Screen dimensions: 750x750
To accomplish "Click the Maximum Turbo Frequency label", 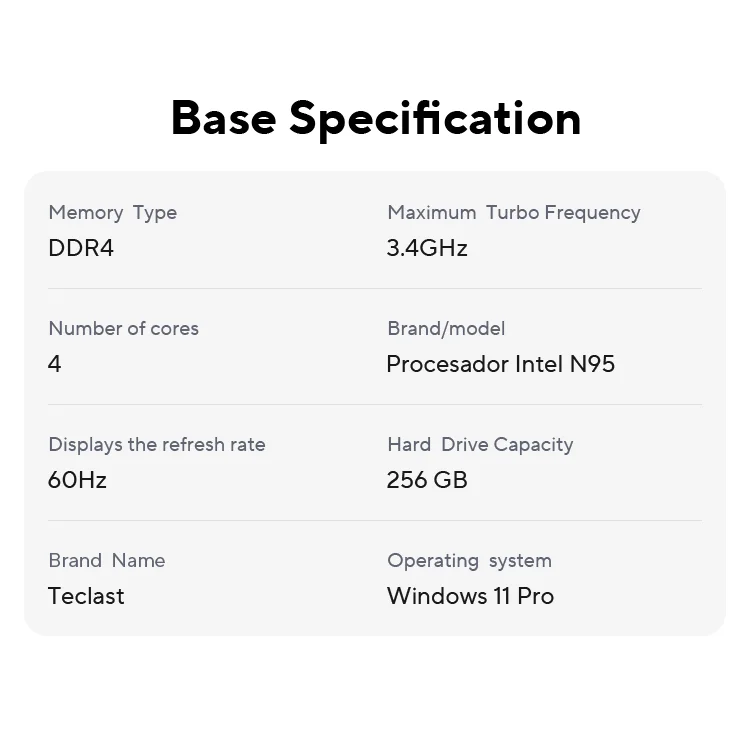I will [513, 212].
